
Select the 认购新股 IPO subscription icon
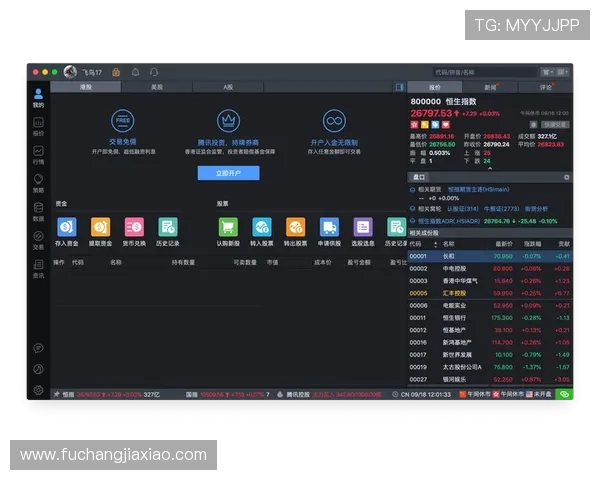(227, 227)
